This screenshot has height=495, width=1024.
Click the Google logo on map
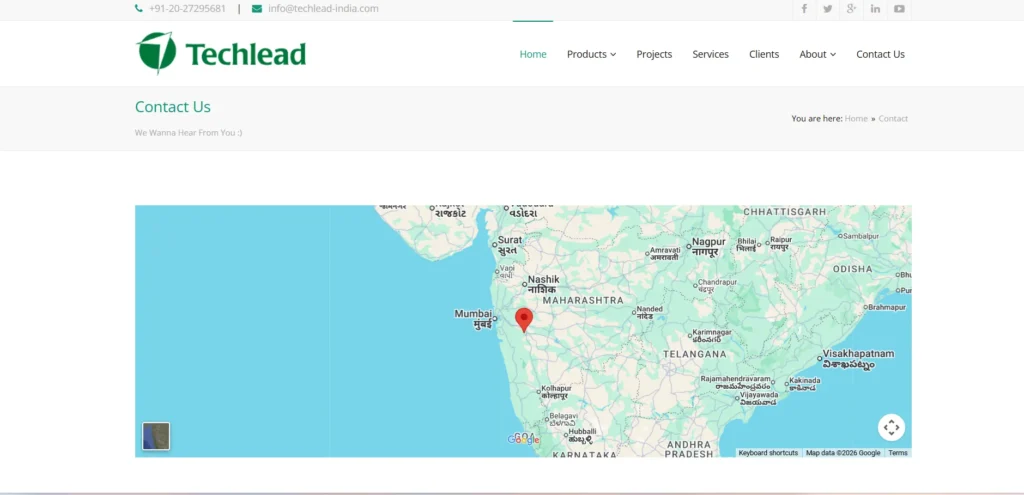pos(523,439)
